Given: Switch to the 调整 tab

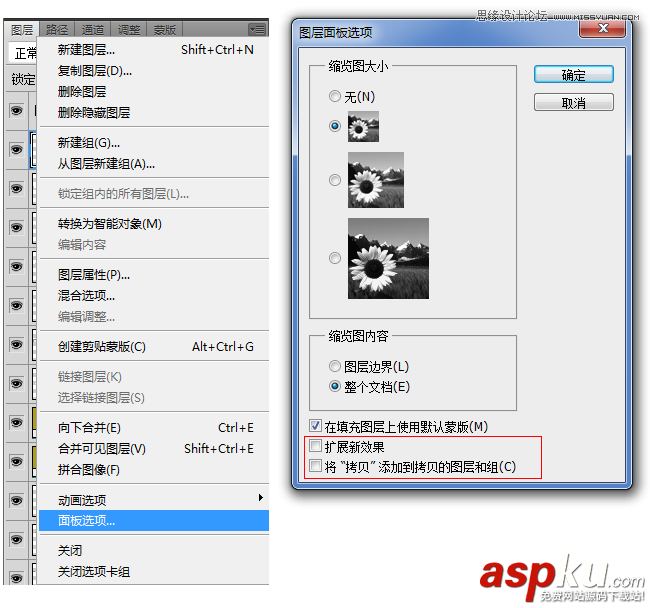Looking at the screenshot, I should (129, 30).
